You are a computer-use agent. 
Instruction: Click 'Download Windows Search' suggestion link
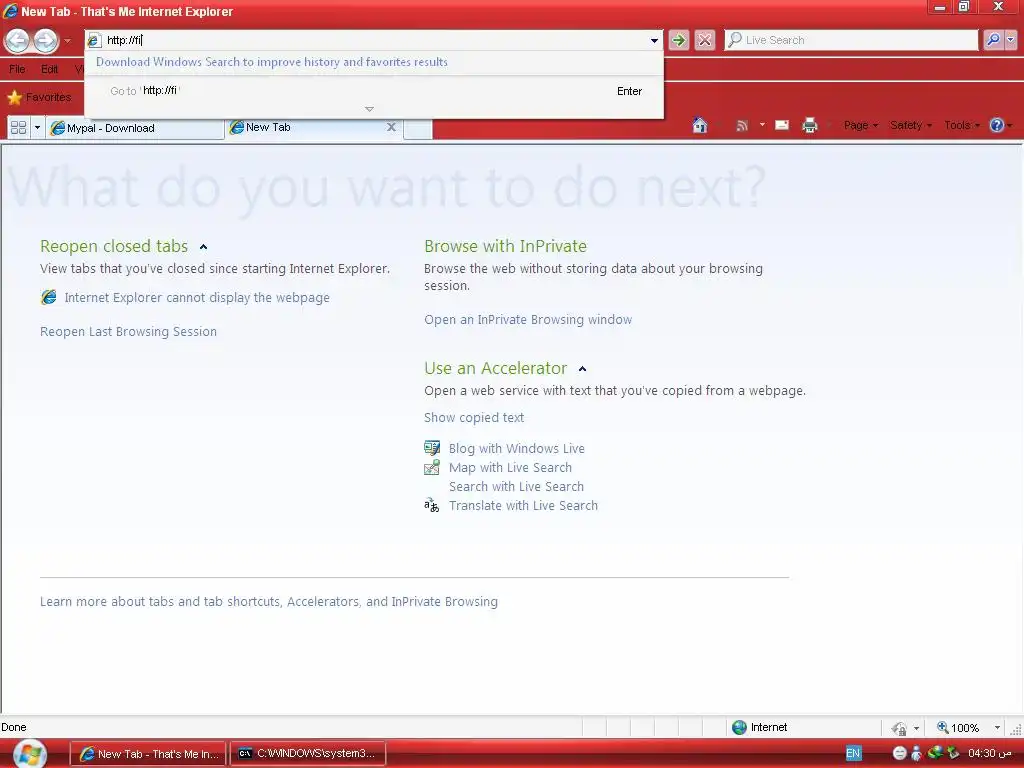[x=272, y=62]
